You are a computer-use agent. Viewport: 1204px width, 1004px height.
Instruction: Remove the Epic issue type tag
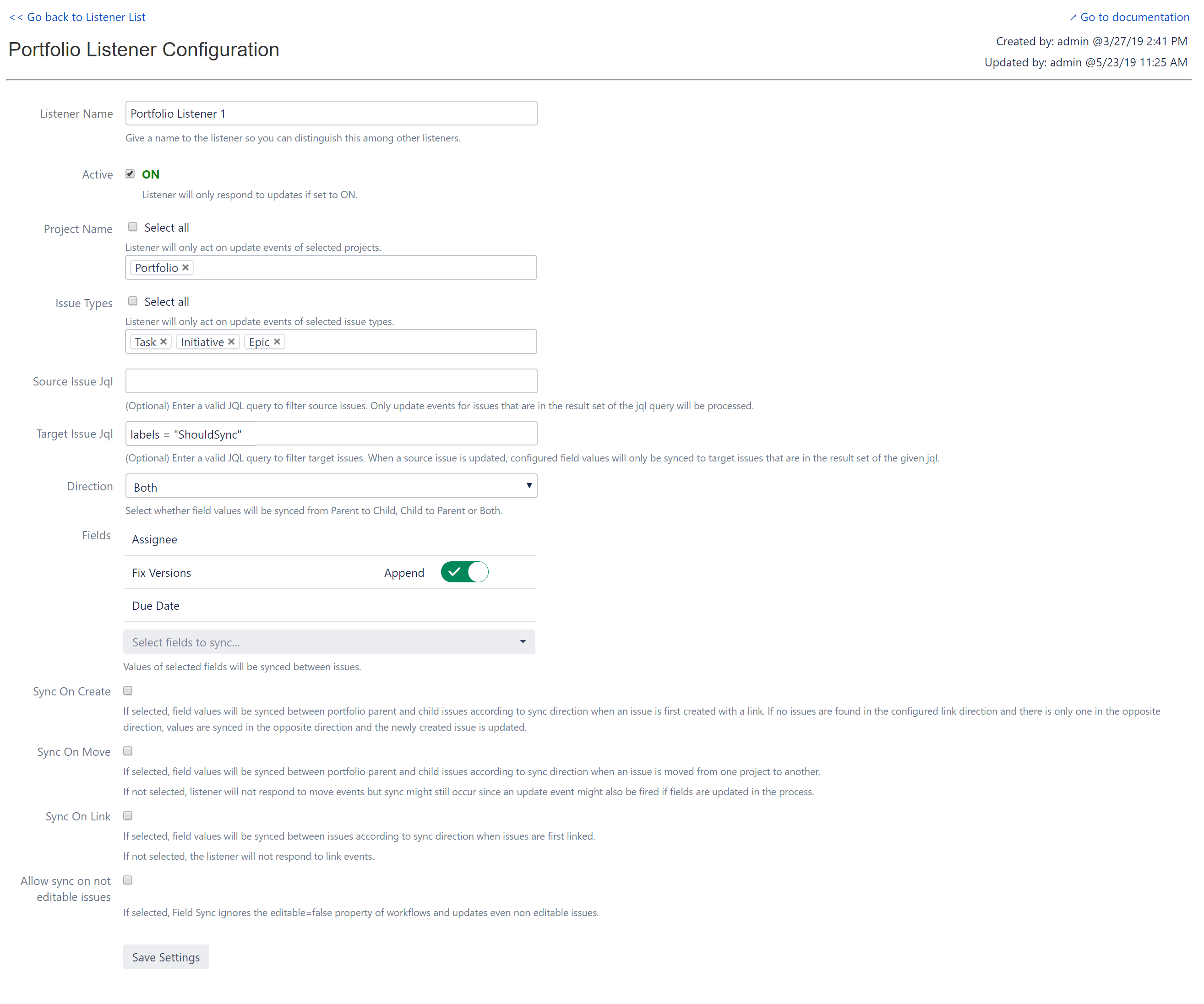point(277,341)
